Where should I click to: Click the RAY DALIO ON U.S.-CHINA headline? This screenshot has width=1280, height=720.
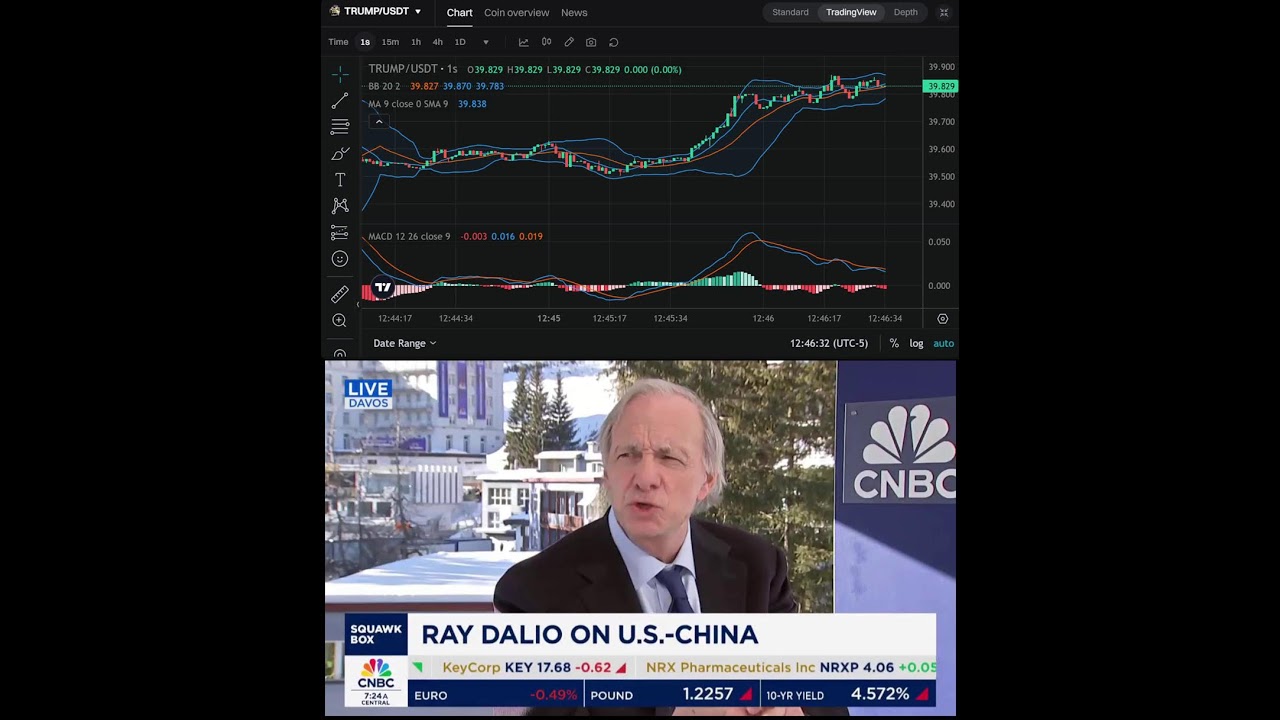coord(590,634)
